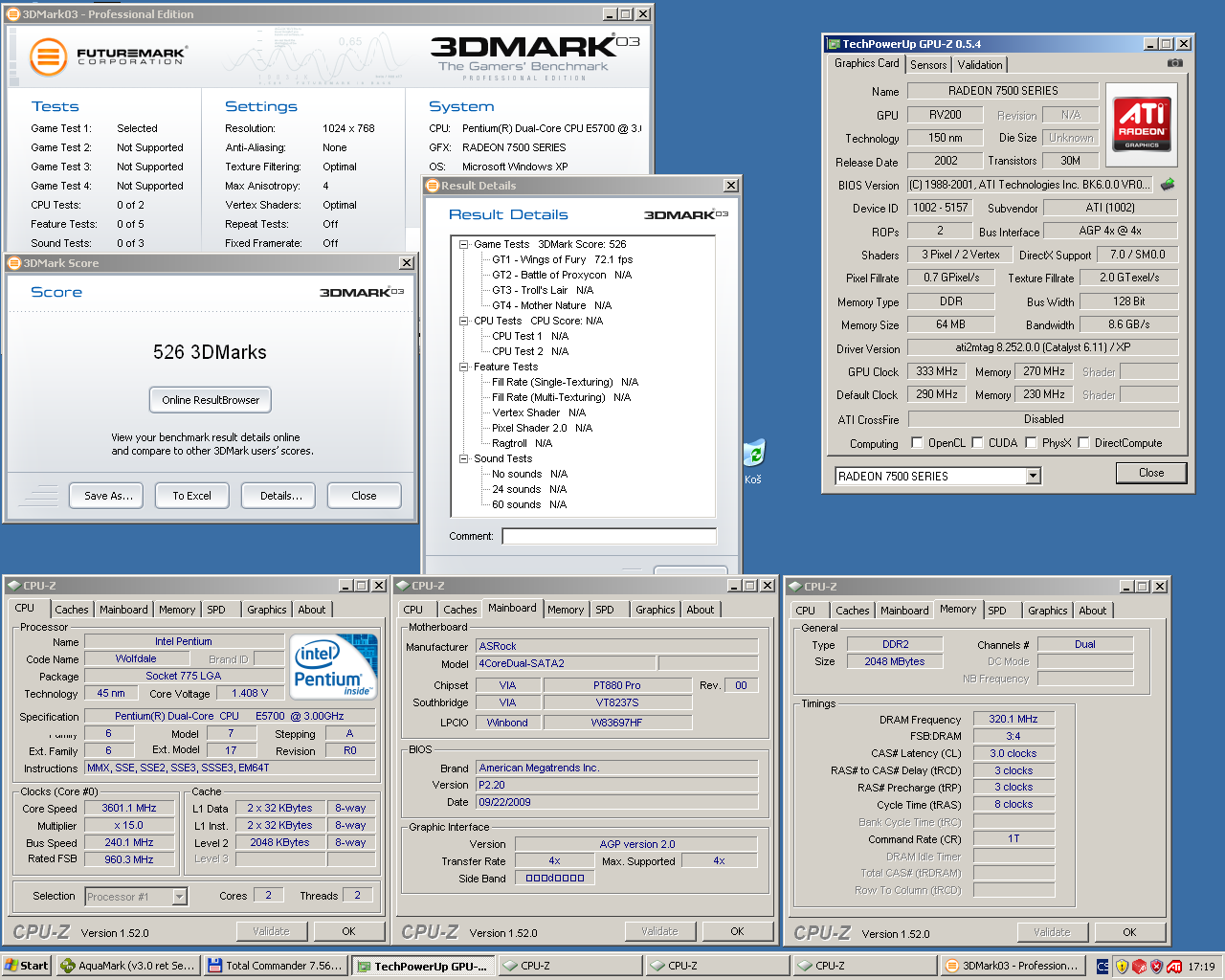The width and height of the screenshot is (1225, 980).
Task: Click the red cube tray icon
Action: click(x=1139, y=967)
